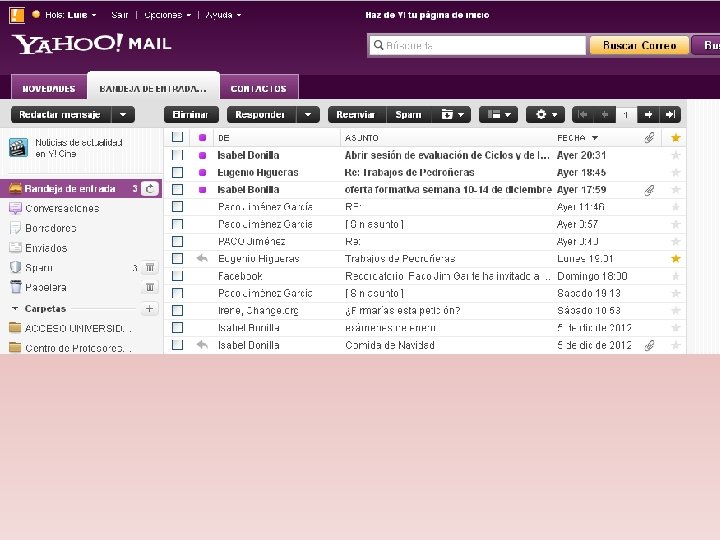Image resolution: width=720 pixels, height=540 pixels.
Task: Click Haz de Y! tu página de inicio
Action: [427, 15]
